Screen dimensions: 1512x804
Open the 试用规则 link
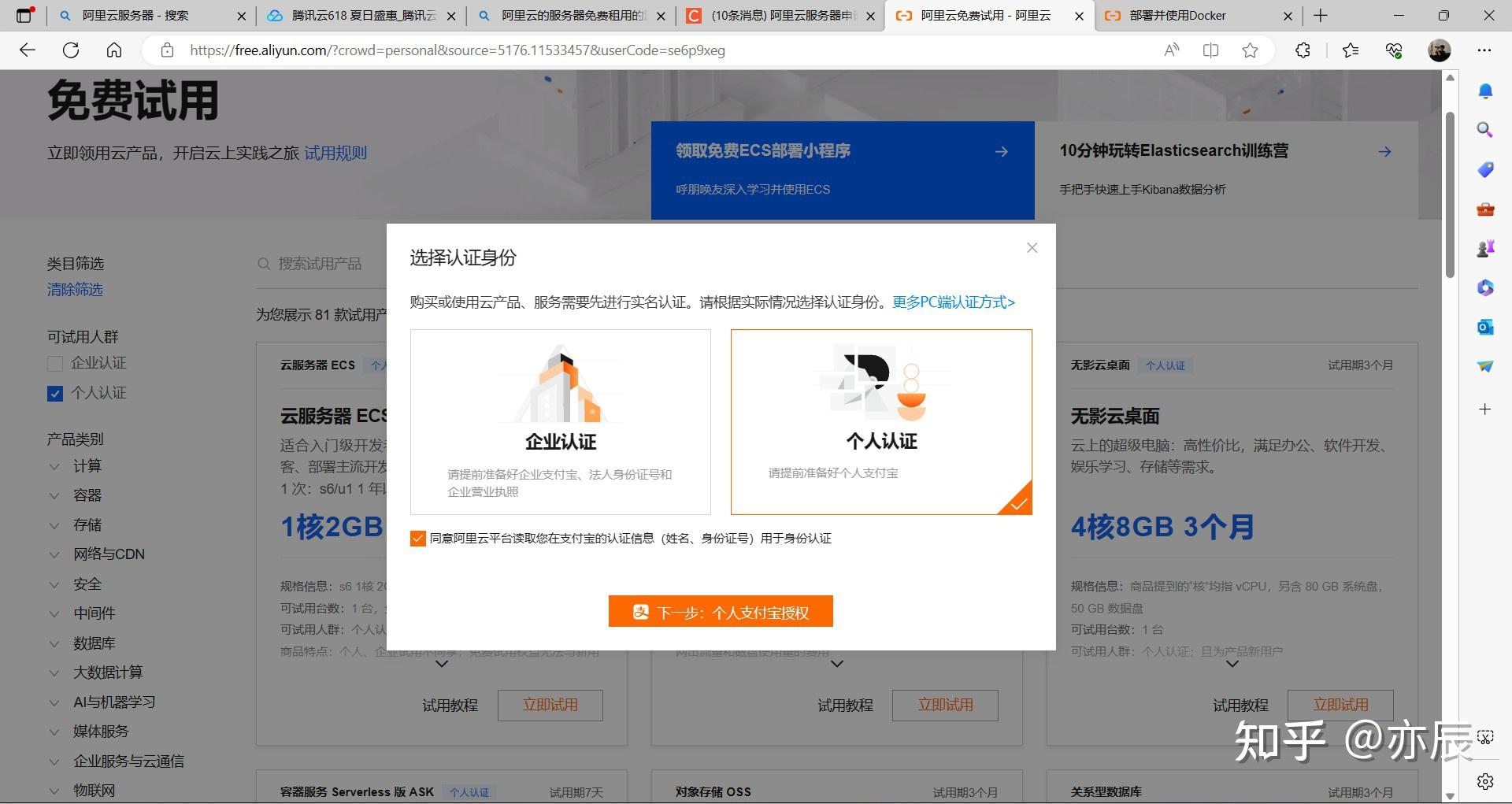click(335, 153)
